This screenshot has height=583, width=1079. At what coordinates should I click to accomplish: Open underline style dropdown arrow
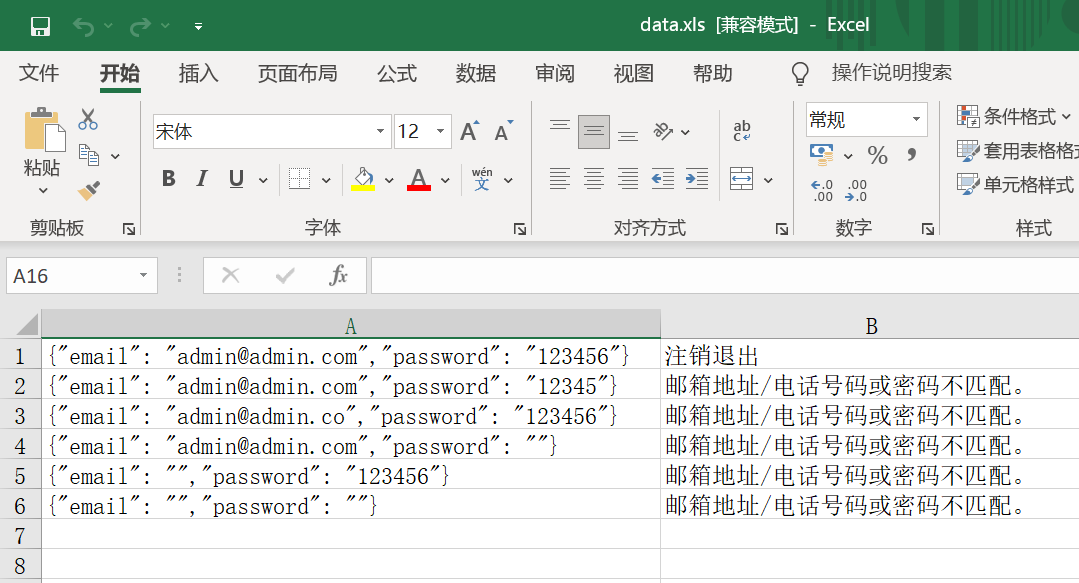pos(263,180)
